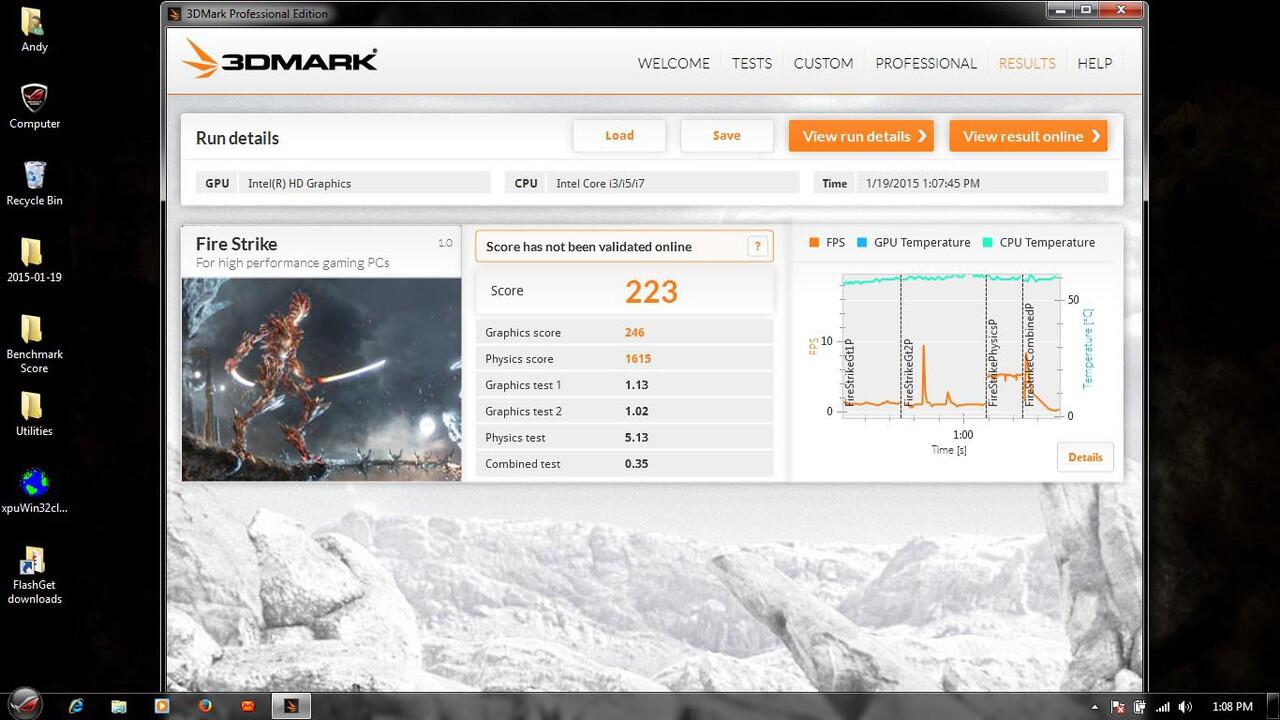
Task: Go to the PROFESSIONAL tab
Action: [x=926, y=63]
